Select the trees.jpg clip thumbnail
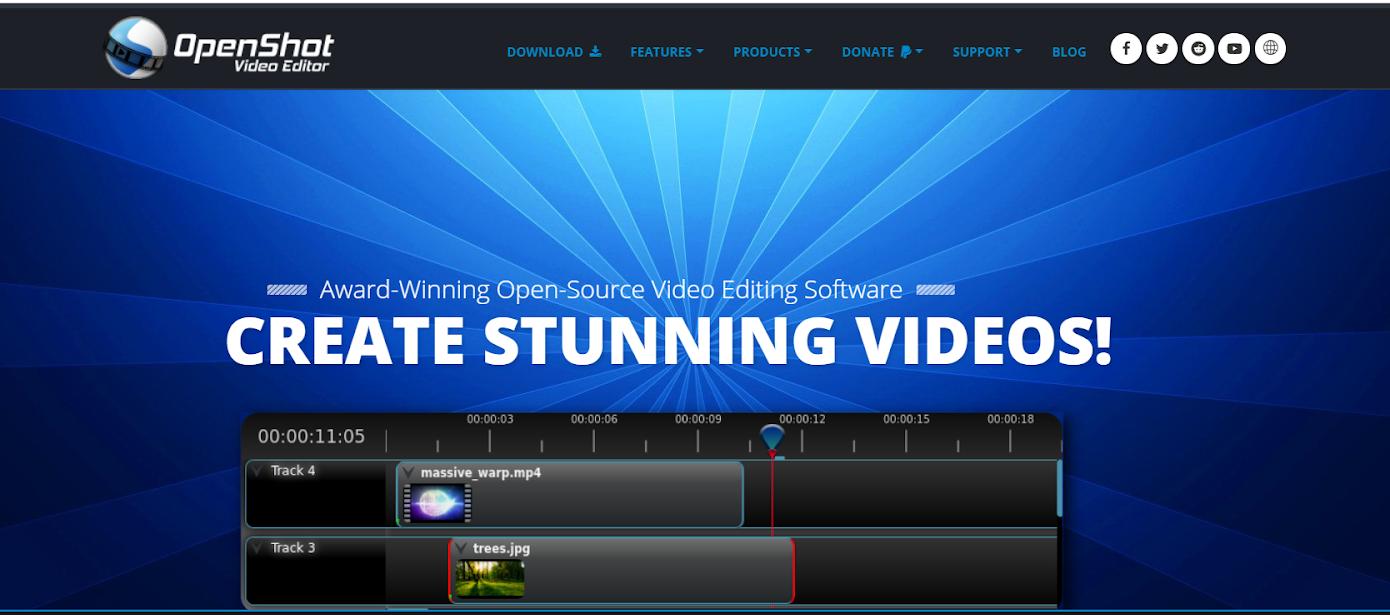Image resolution: width=1390 pixels, height=615 pixels. tap(490, 579)
